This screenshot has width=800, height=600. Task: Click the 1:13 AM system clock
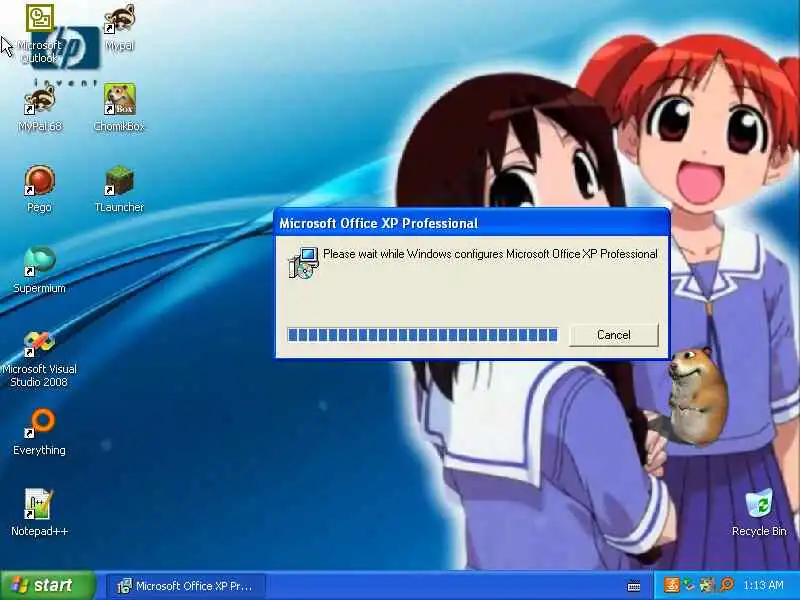(x=763, y=585)
